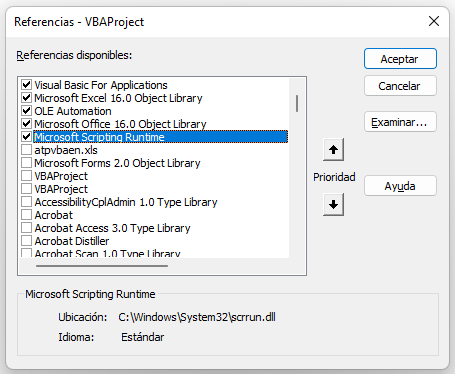Click the scrrun.dll location path text
The height and width of the screenshot is (374, 455).
click(197, 317)
